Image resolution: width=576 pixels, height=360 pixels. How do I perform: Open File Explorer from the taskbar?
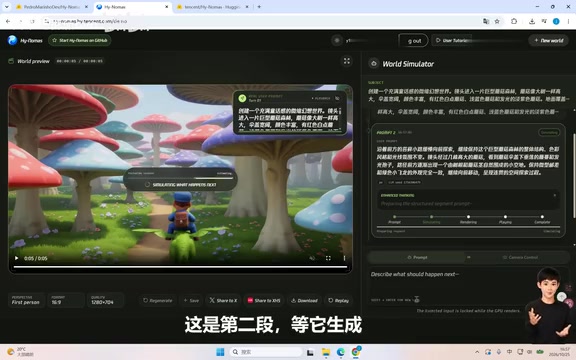coord(325,352)
